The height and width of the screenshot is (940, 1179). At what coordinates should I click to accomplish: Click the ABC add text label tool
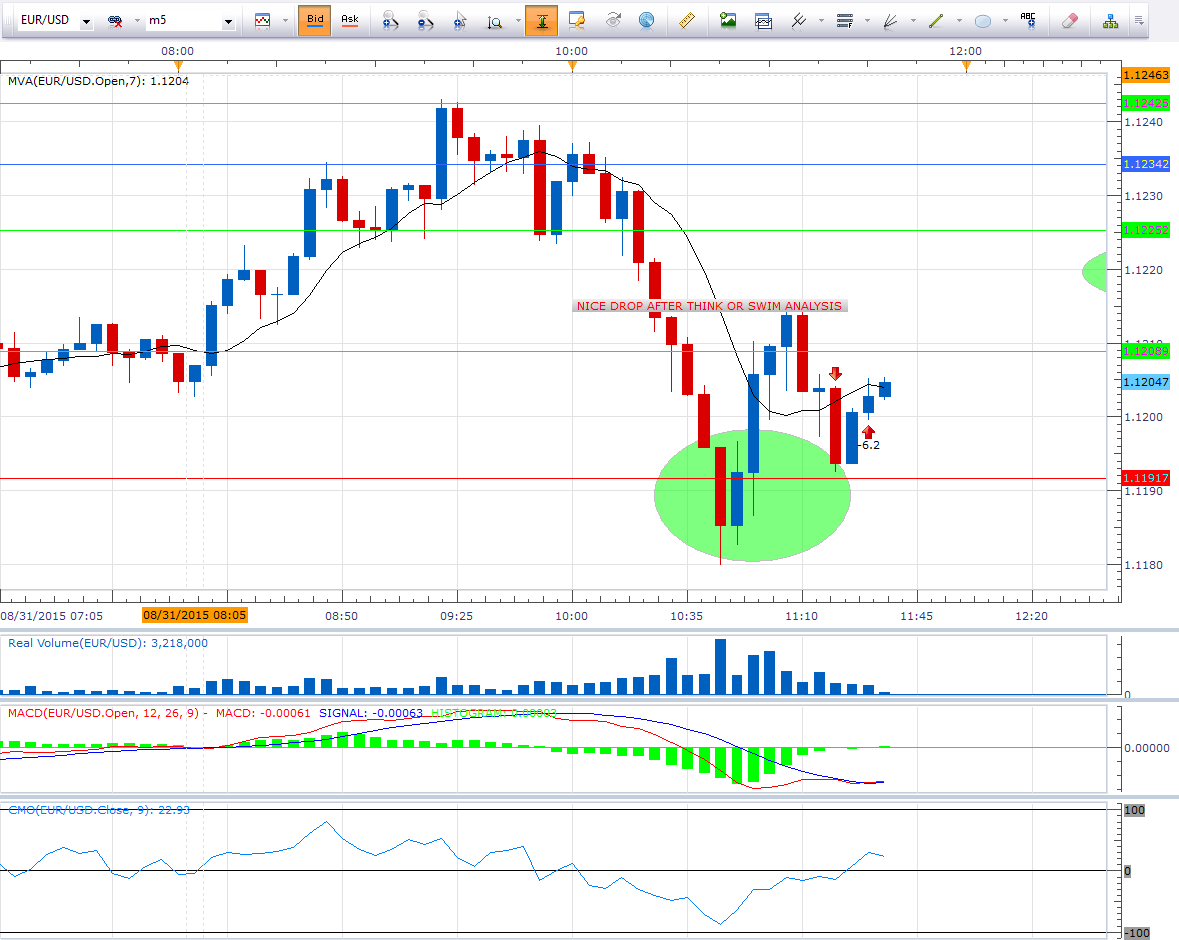click(x=1028, y=20)
